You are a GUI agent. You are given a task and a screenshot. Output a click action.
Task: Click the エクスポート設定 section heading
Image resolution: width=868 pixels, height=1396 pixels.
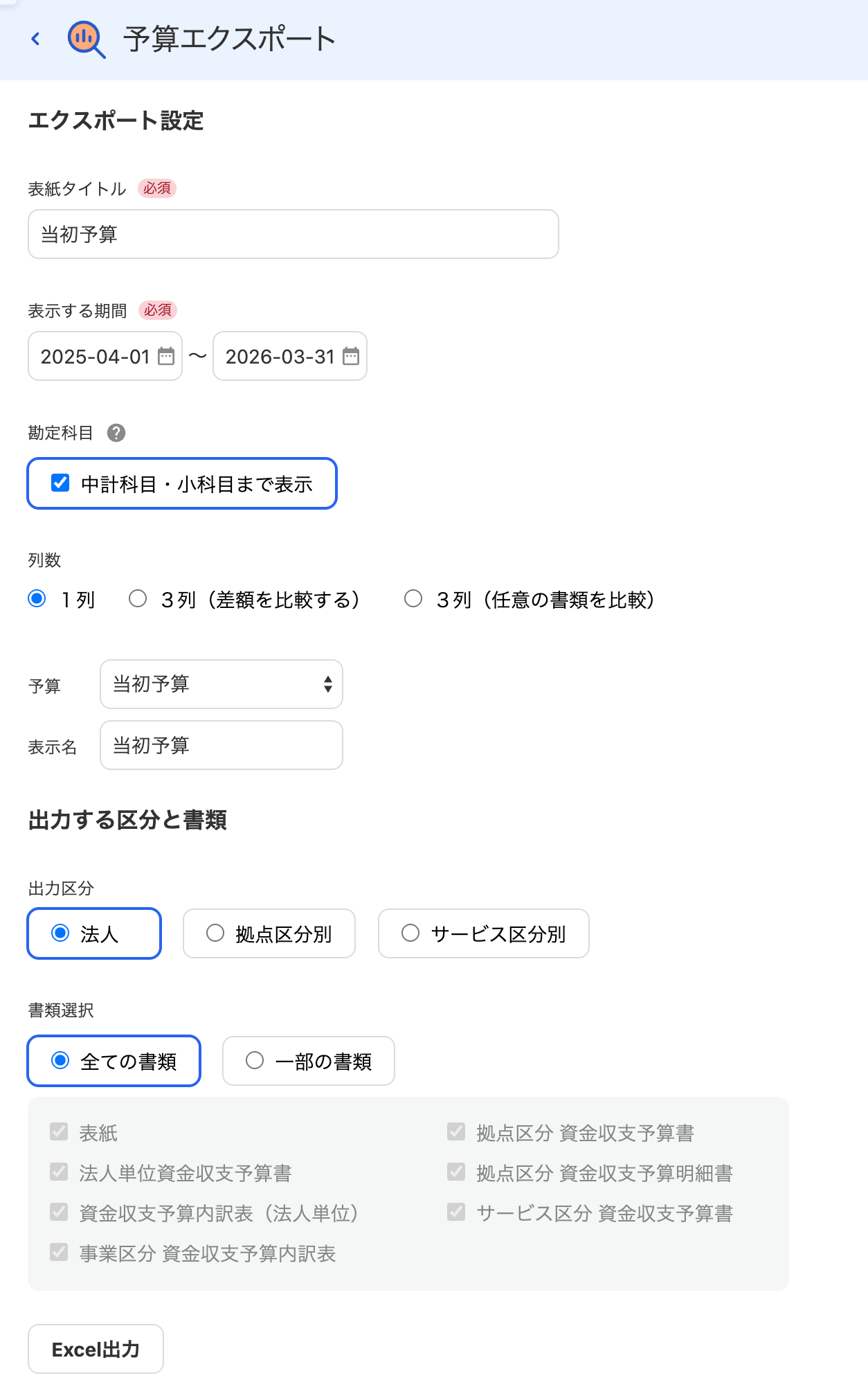(x=116, y=120)
